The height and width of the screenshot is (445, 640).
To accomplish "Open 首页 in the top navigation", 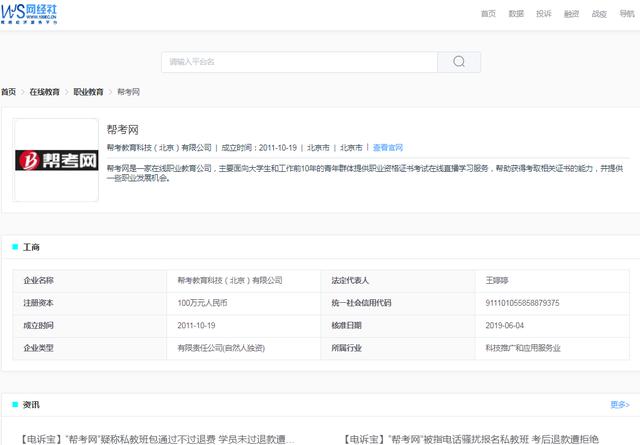I will tap(488, 14).
